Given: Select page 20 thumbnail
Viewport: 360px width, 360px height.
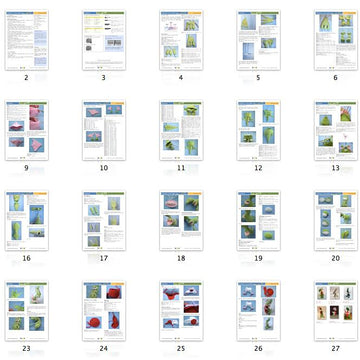Looking at the screenshot, I should pos(336,221).
